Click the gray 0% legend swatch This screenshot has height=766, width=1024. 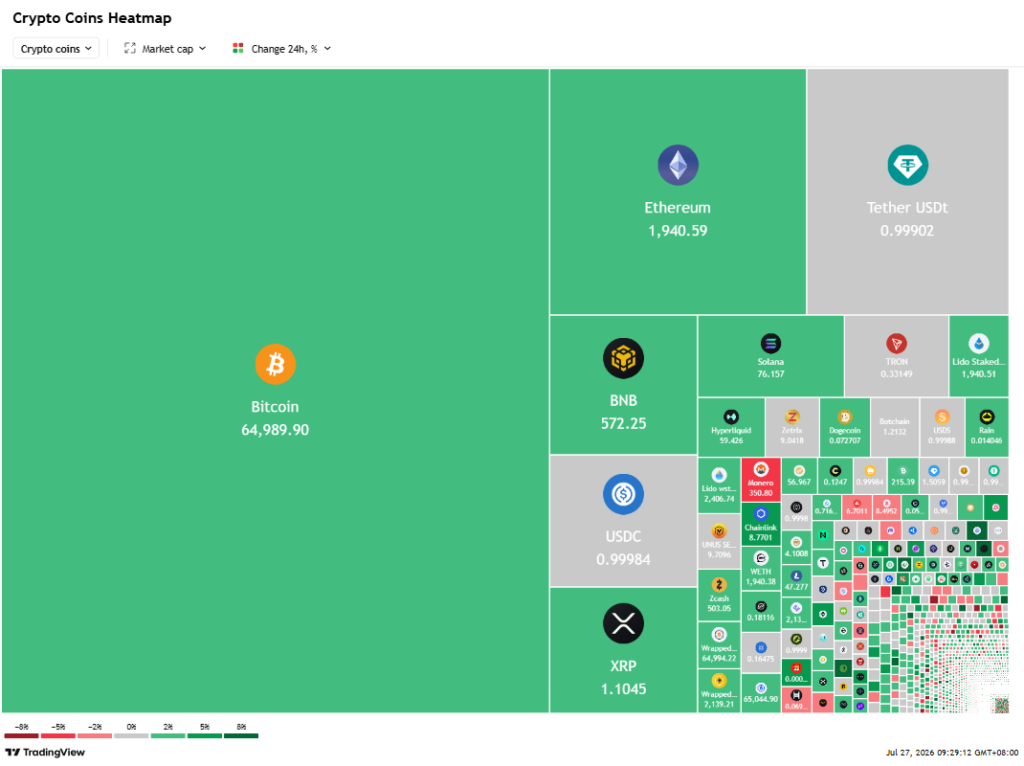[131, 736]
